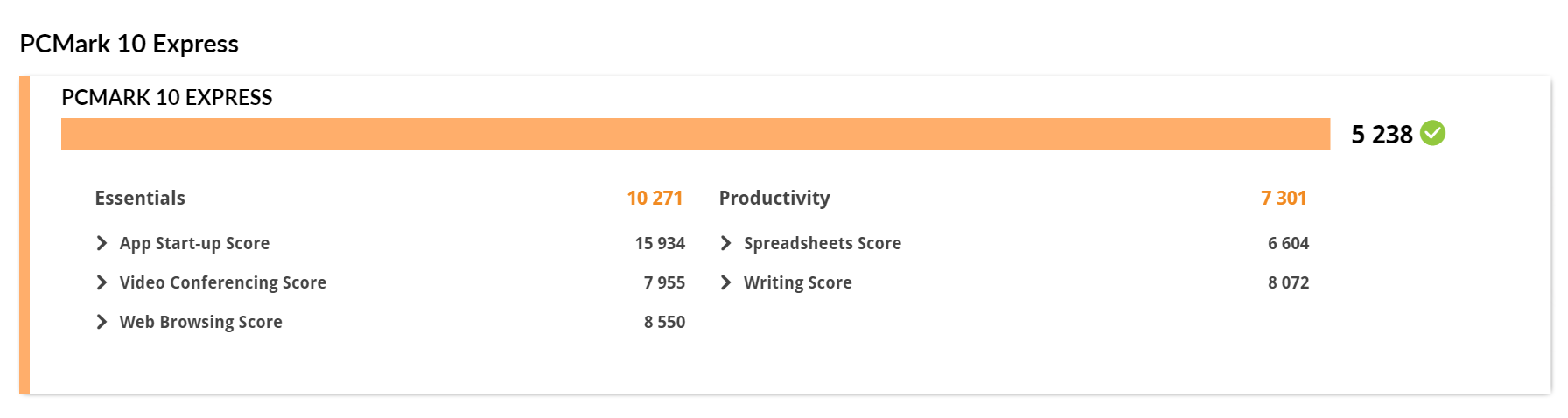Image resolution: width=1568 pixels, height=418 pixels.
Task: Select the Video Conferencing Score label
Action: coord(223,283)
